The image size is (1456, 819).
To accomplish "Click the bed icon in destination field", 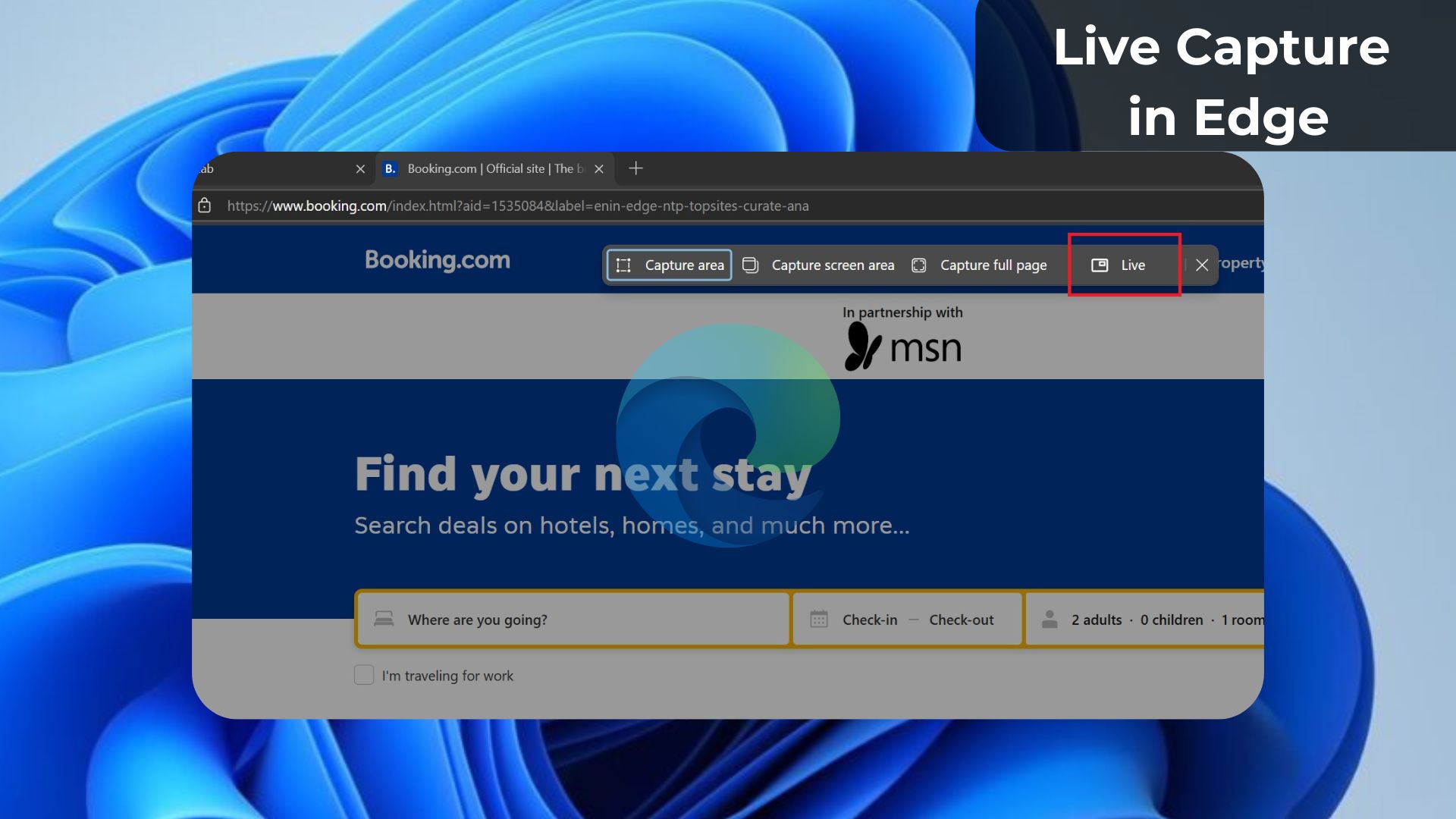I will click(x=384, y=619).
